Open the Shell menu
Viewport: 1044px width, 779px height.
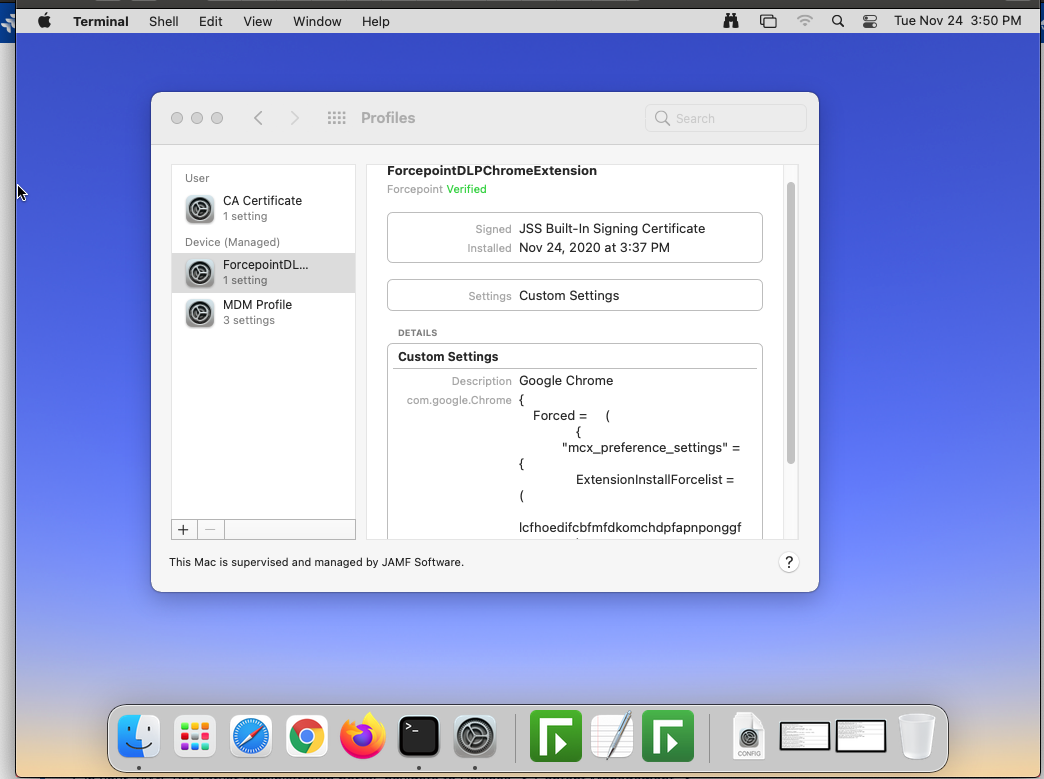coord(163,20)
